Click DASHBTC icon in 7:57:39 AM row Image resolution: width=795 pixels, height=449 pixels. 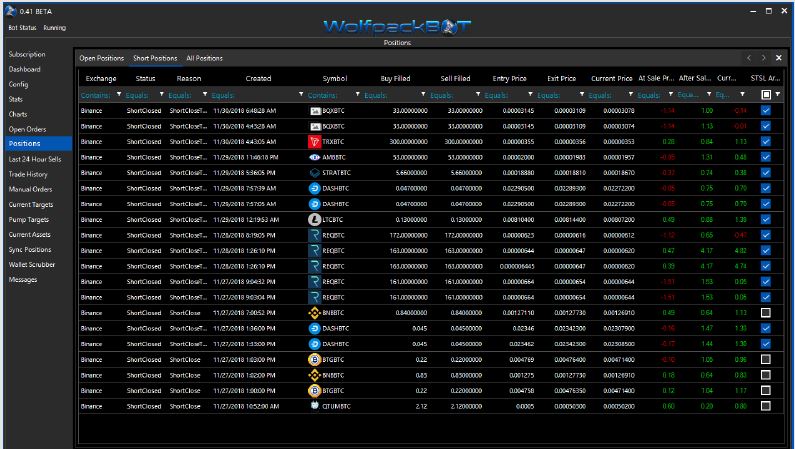tap(314, 189)
